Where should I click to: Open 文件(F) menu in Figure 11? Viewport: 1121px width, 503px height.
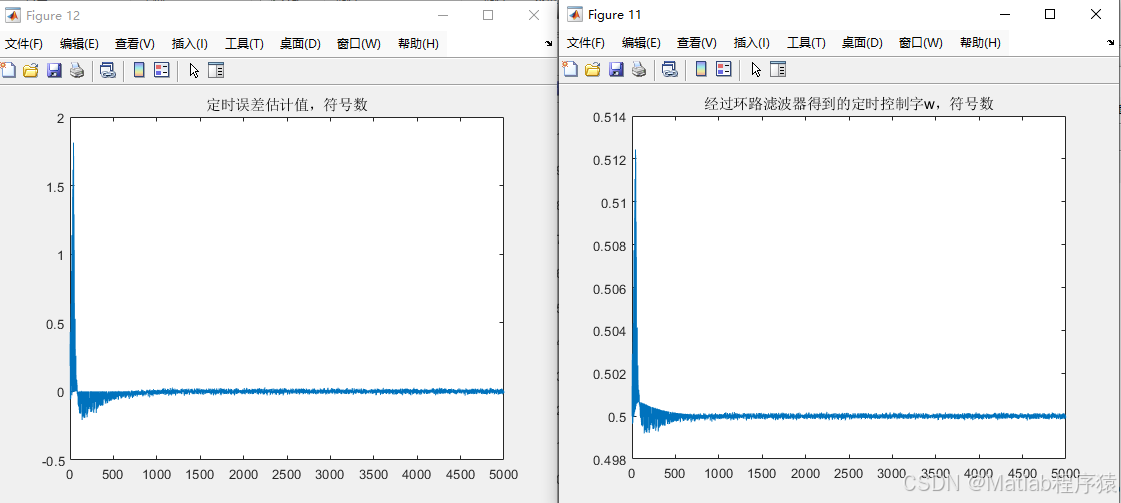tap(586, 43)
